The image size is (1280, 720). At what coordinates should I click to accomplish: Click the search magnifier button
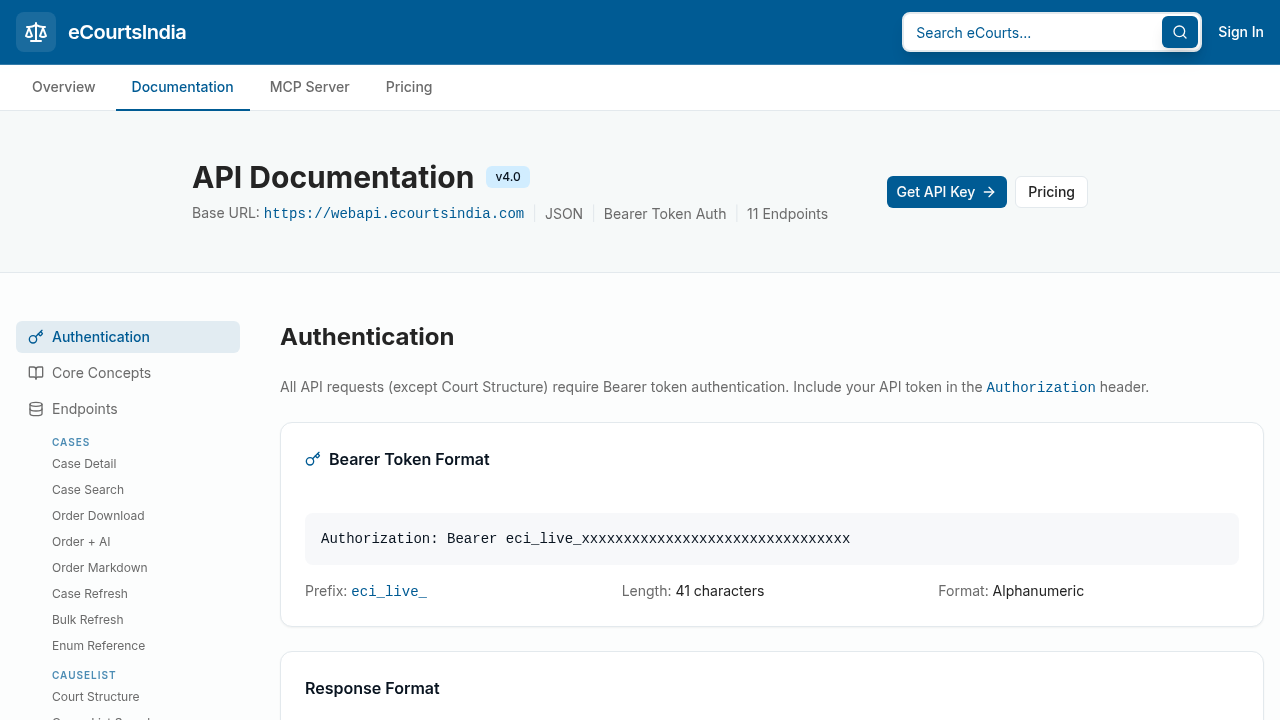(x=1180, y=32)
